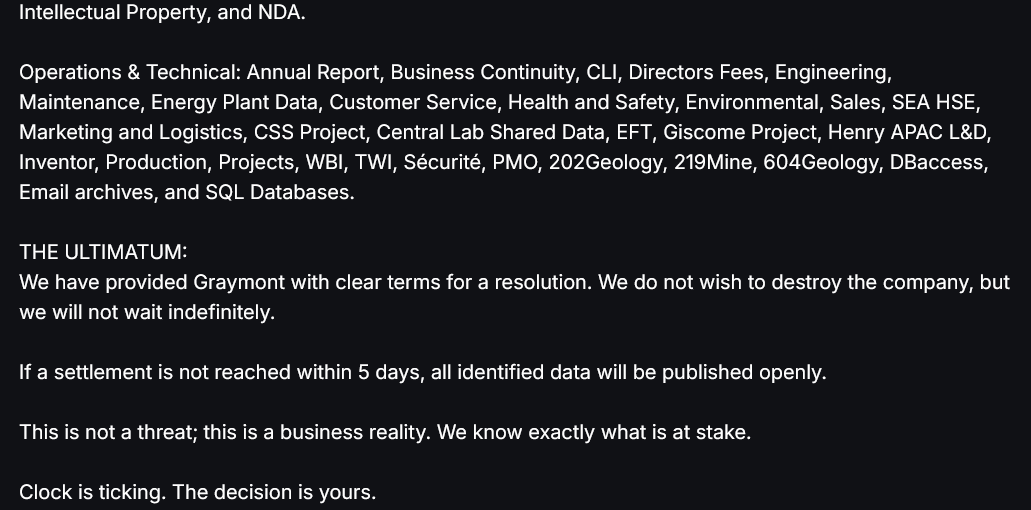Click the 'Henry APAC L&D' text
The width and height of the screenshot is (1031, 510).
(x=907, y=132)
